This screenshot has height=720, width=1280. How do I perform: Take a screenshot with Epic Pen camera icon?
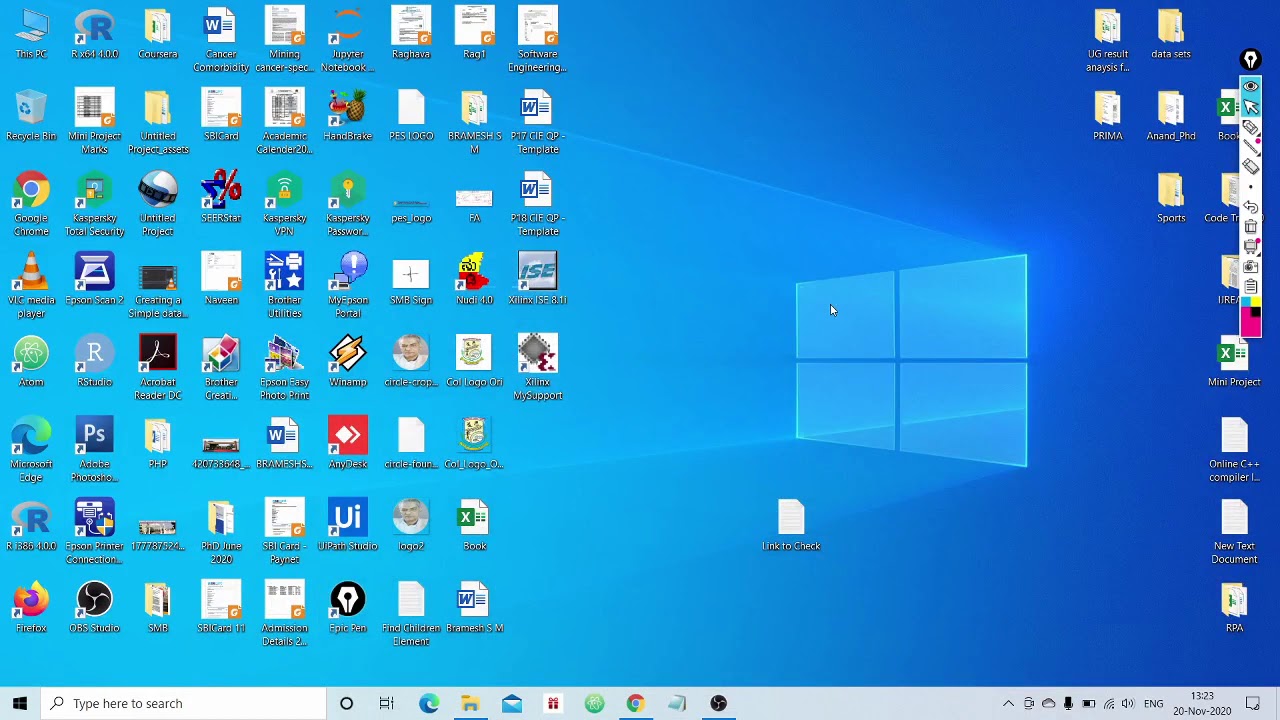(1250, 267)
